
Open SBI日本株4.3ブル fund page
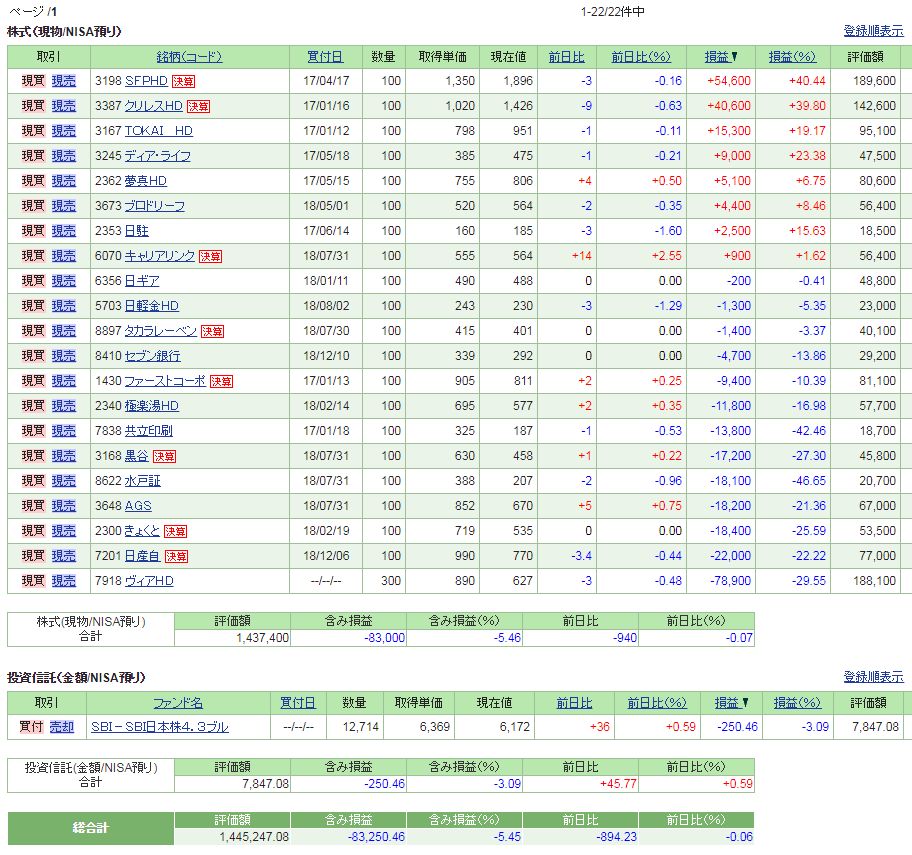click(160, 727)
